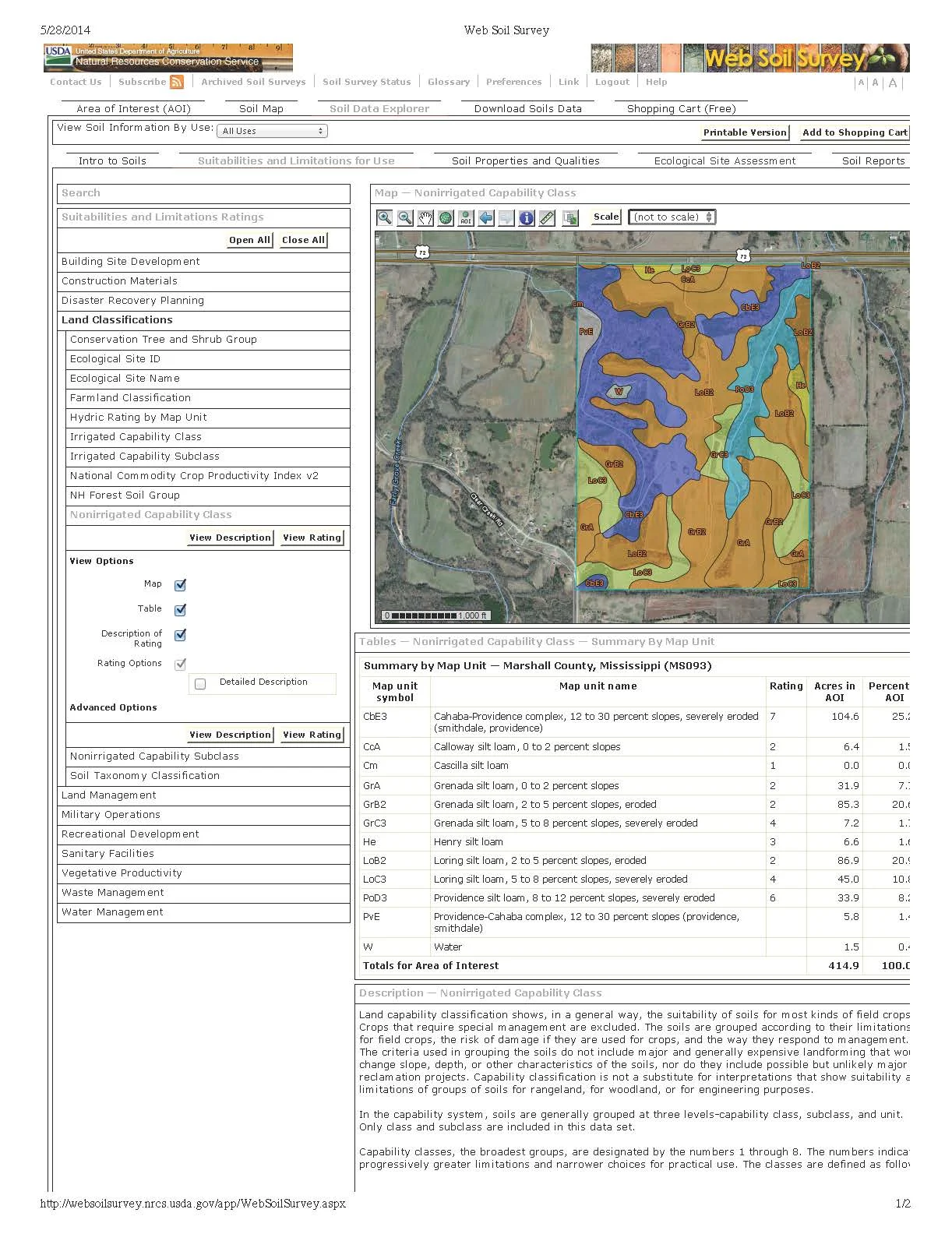Image resolution: width=952 pixels, height=1234 pixels.
Task: Go to previous map extent blue arrow
Action: 485,218
